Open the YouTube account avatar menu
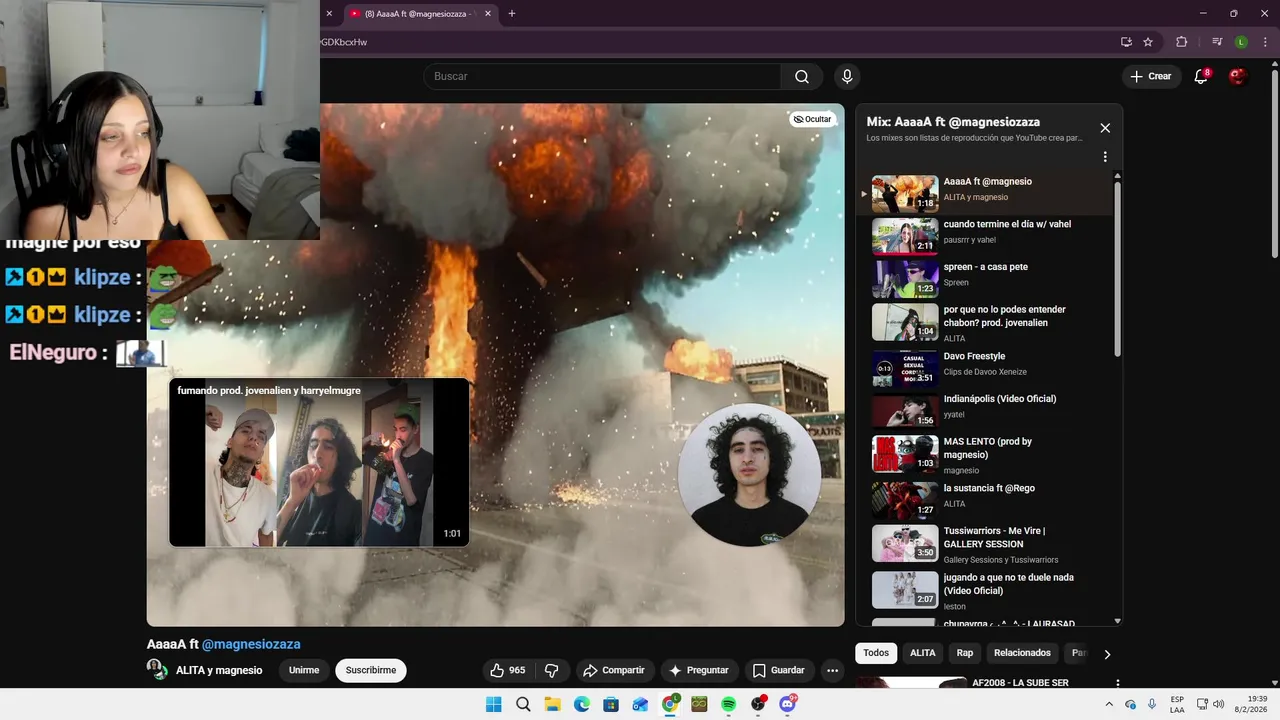The height and width of the screenshot is (720, 1280). [x=1238, y=77]
